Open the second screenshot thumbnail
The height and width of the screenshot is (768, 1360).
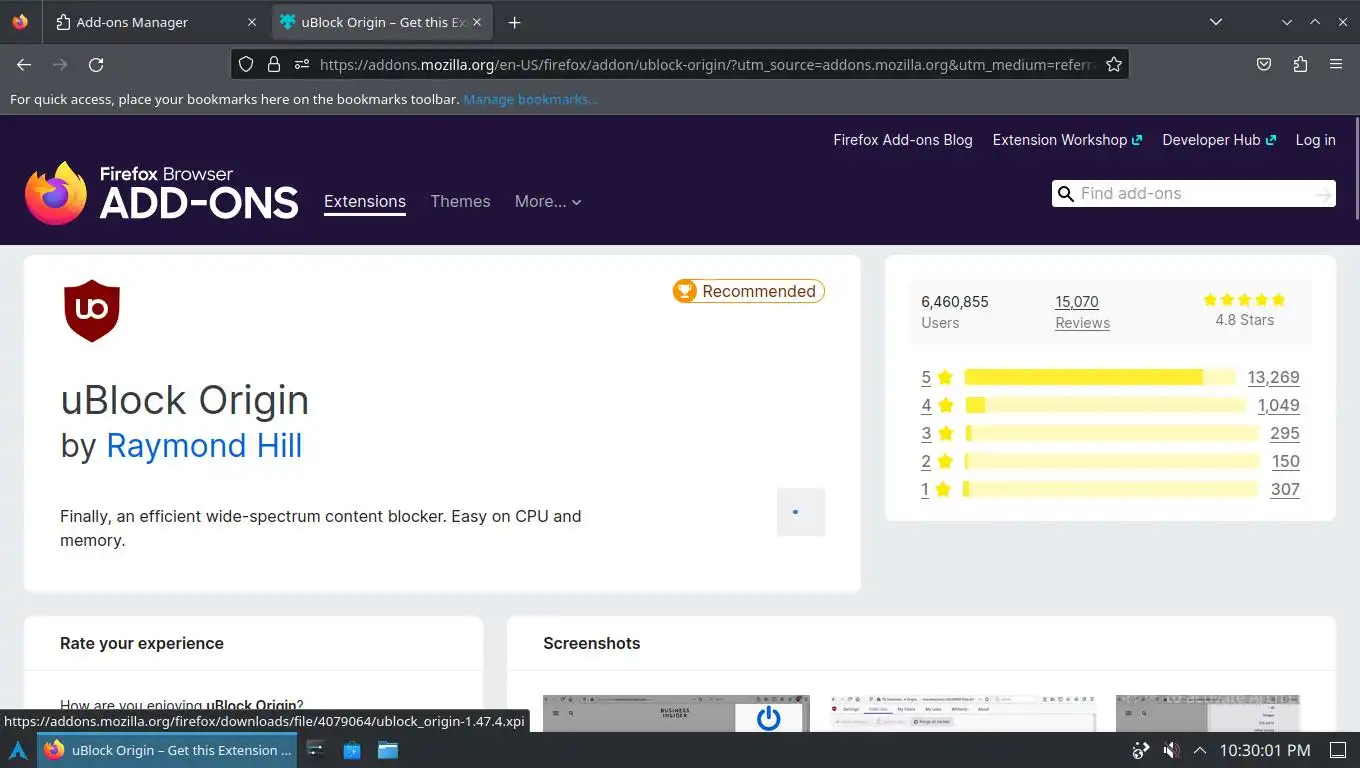[x=963, y=713]
